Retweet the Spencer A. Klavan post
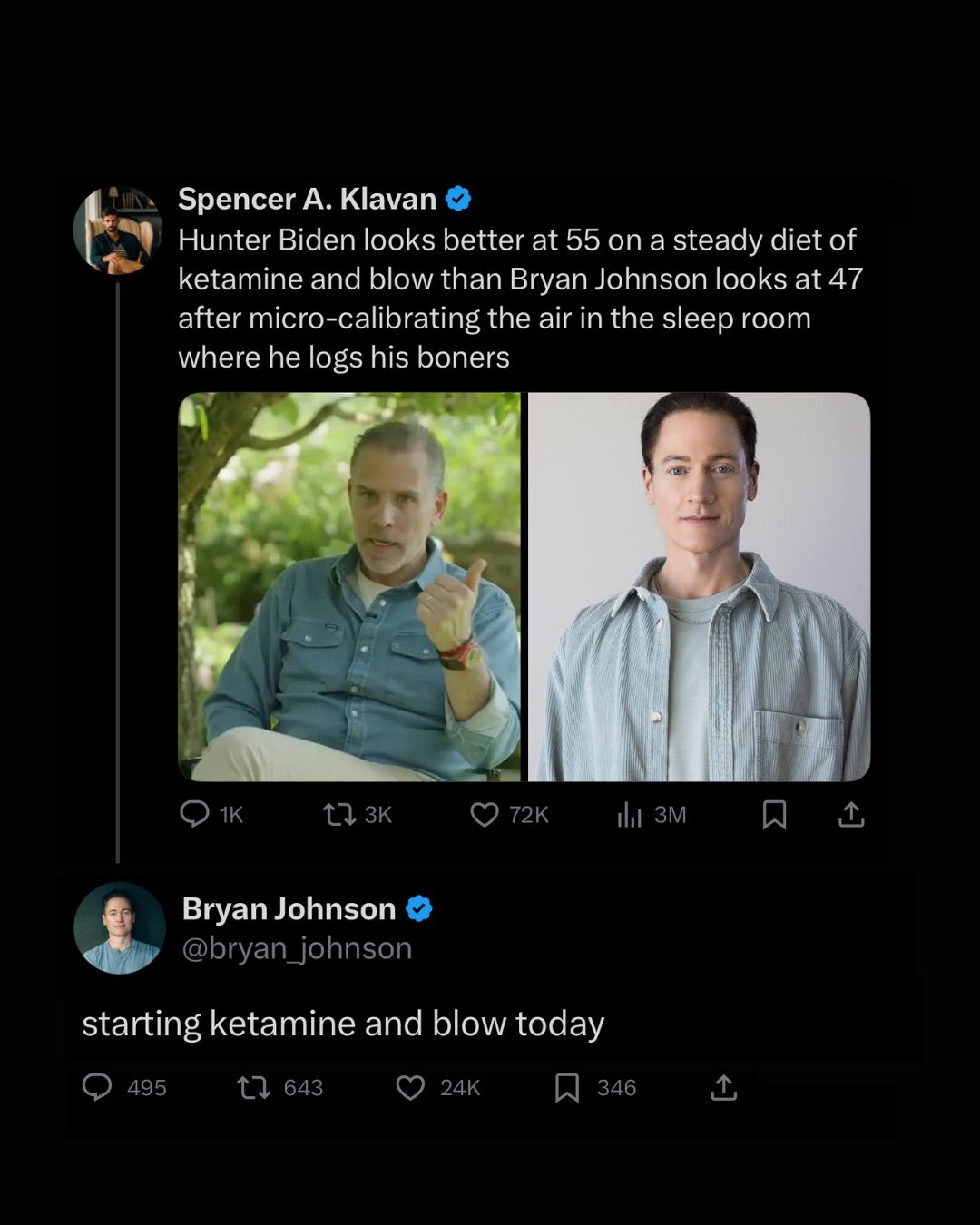The height and width of the screenshot is (1225, 980). point(339,814)
